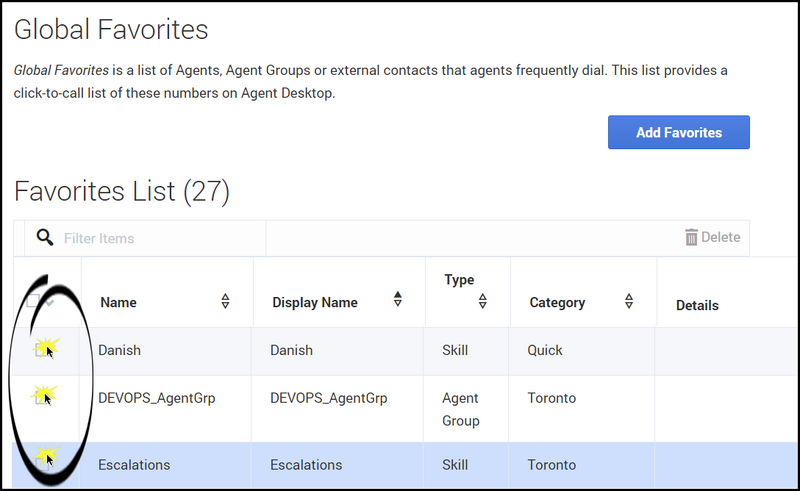Viewport: 800px width, 491px height.
Task: Click Escalations in the Name column
Action: point(134,464)
